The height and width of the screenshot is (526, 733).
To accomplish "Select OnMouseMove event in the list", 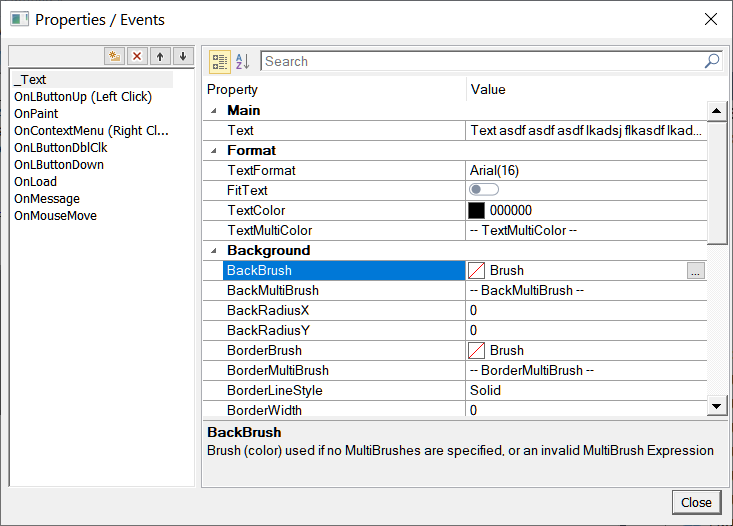I will (x=55, y=216).
